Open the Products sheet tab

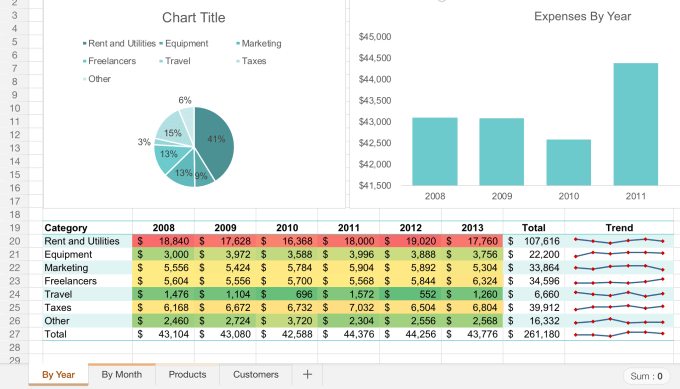point(187,374)
